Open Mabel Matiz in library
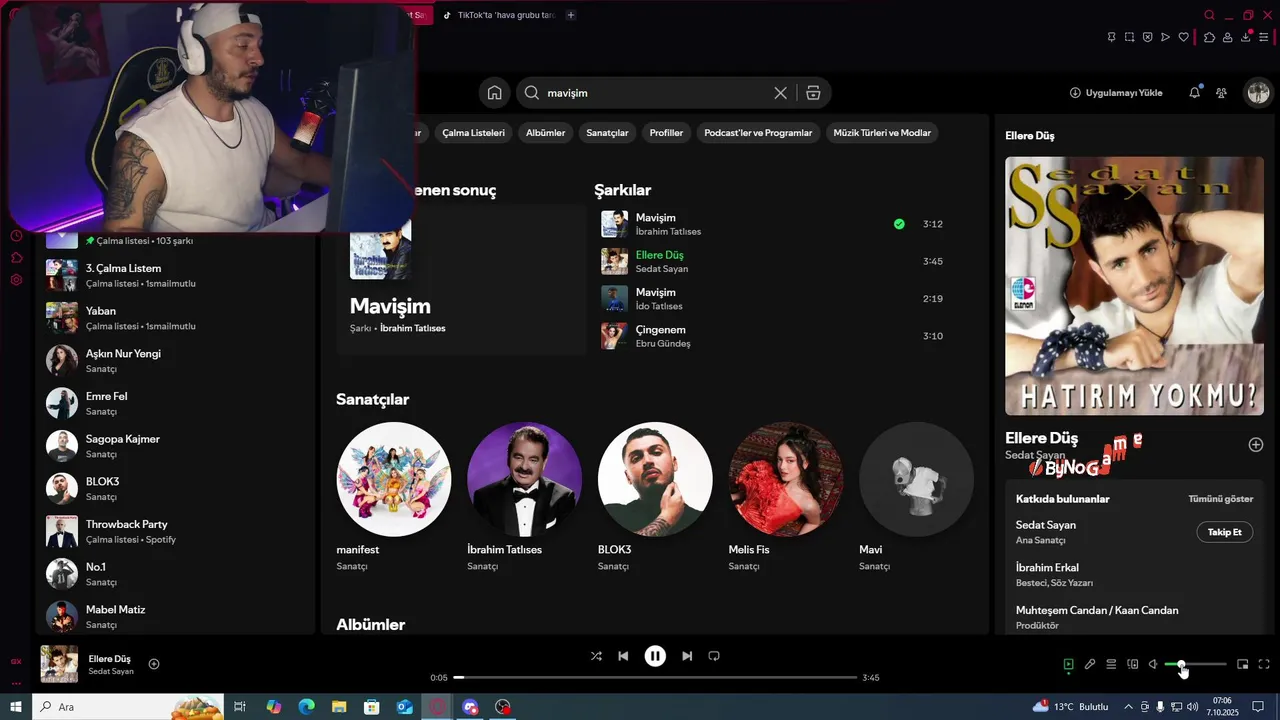 click(175, 616)
